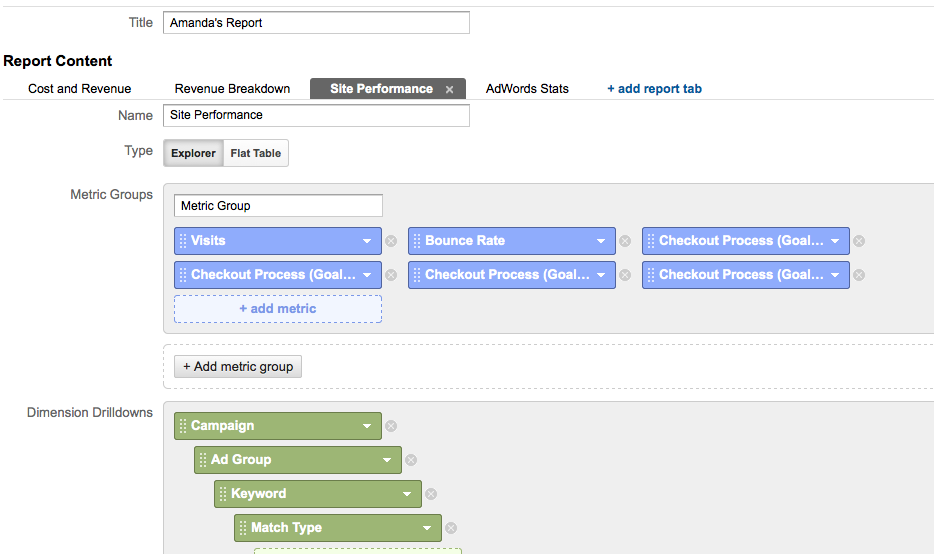Expand the Campaign dimension dropdown
Image resolution: width=934 pixels, height=554 pixels.
(x=367, y=426)
